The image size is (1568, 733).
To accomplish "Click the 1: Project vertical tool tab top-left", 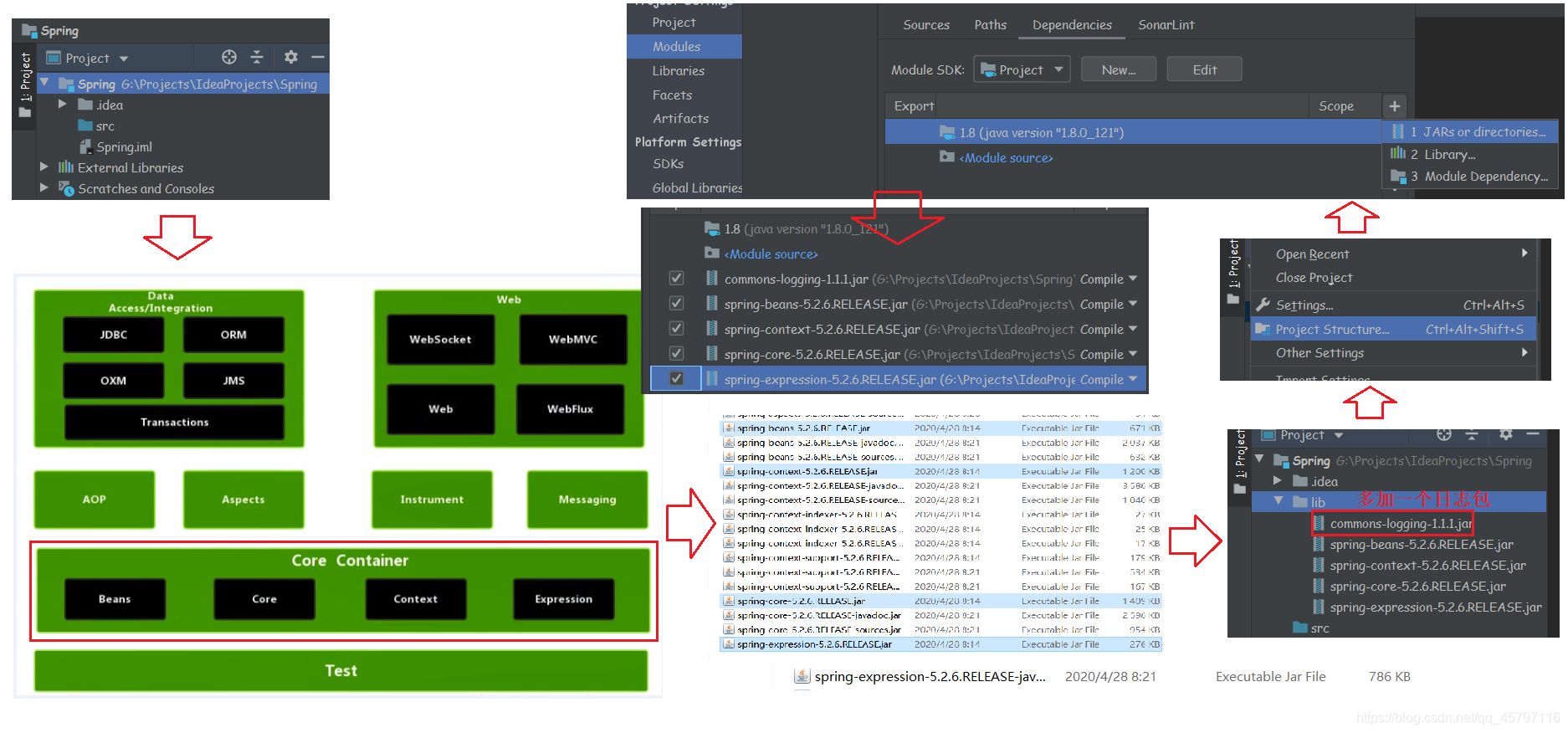I will 25,84.
